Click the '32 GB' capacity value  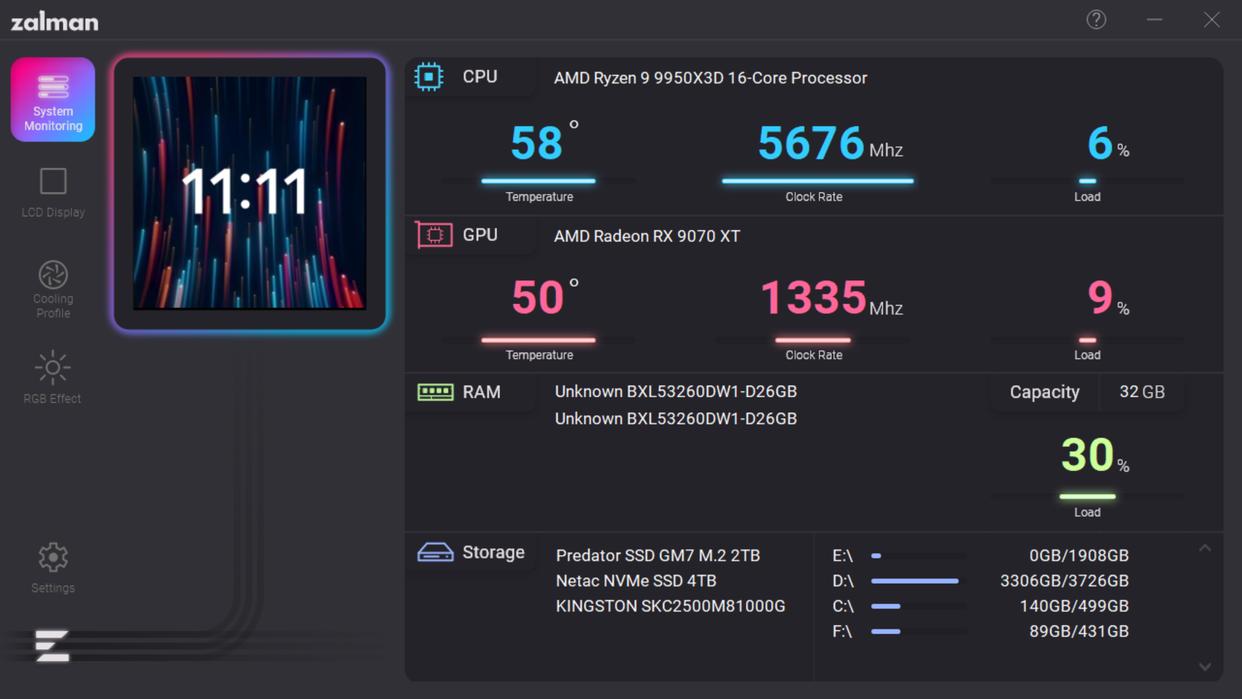(1142, 392)
